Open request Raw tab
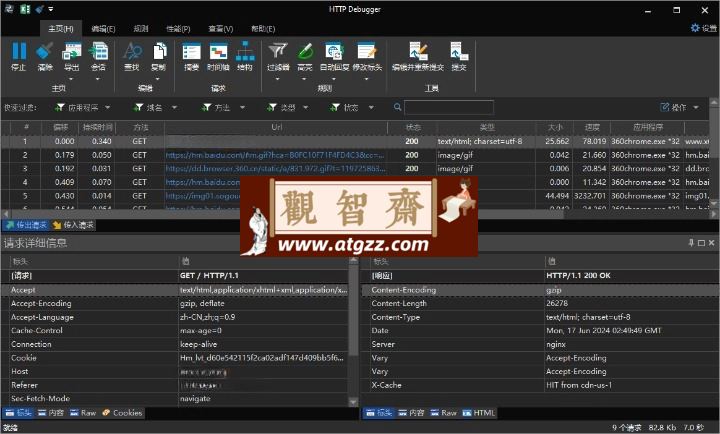This screenshot has height=434, width=720. [83, 413]
